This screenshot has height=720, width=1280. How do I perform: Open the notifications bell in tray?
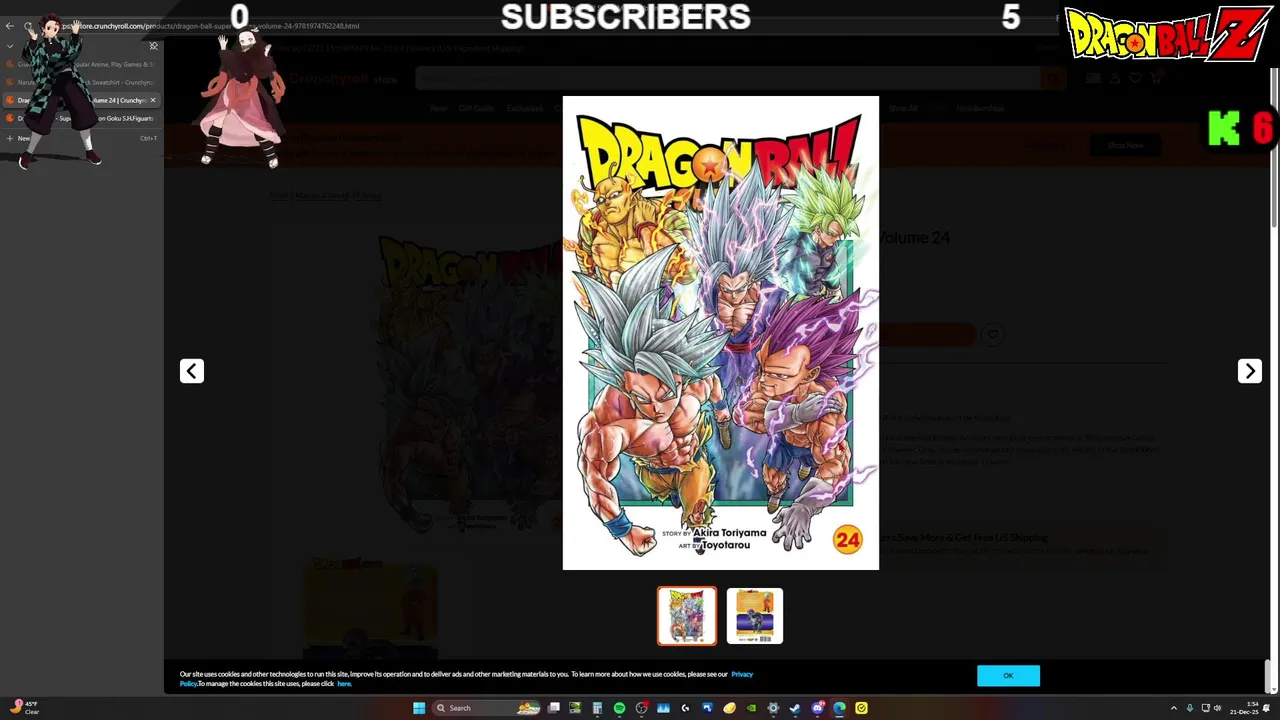coord(1267,708)
